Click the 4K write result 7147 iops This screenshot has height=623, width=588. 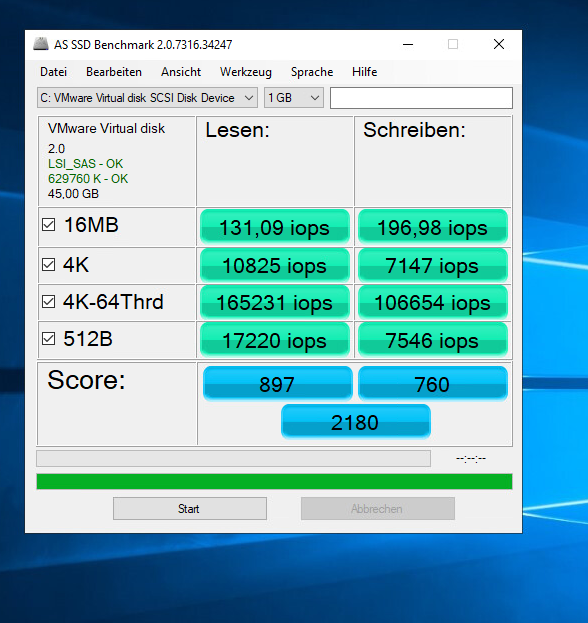(432, 265)
